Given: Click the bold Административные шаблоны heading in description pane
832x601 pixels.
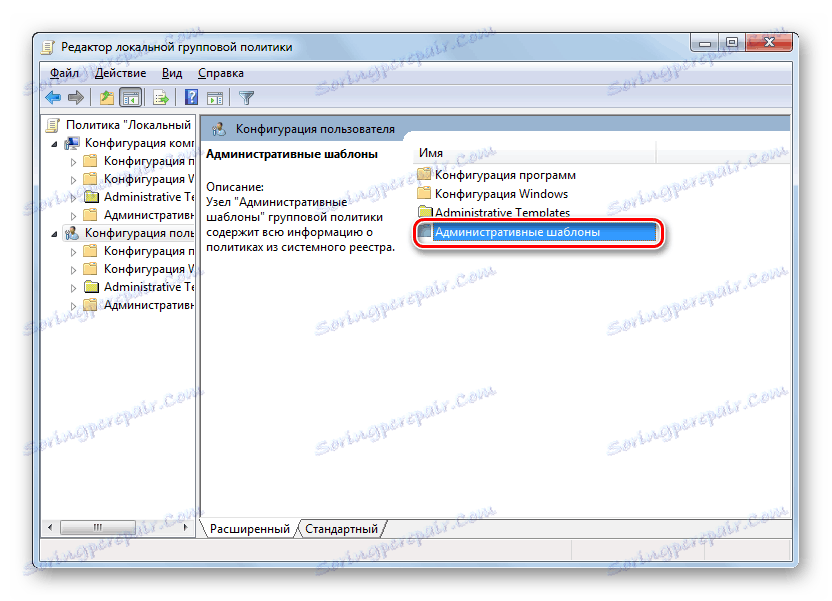Looking at the screenshot, I should [x=292, y=154].
